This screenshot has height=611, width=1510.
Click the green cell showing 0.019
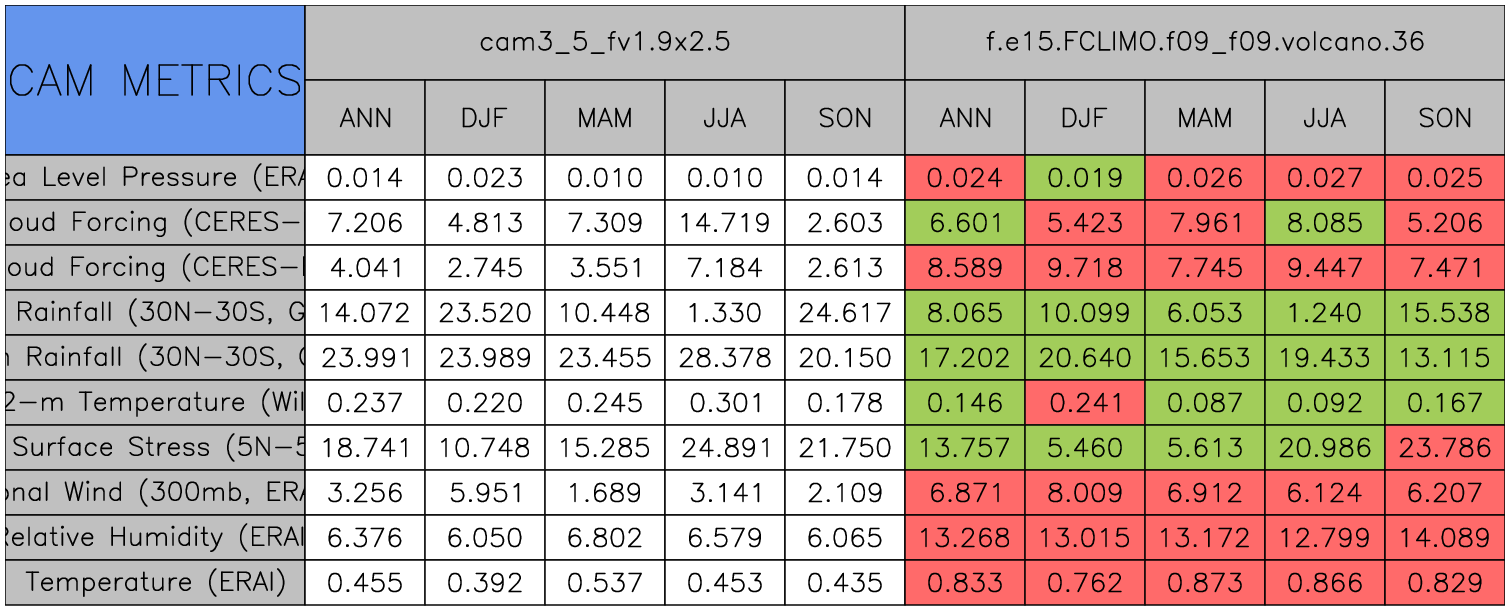[1084, 178]
